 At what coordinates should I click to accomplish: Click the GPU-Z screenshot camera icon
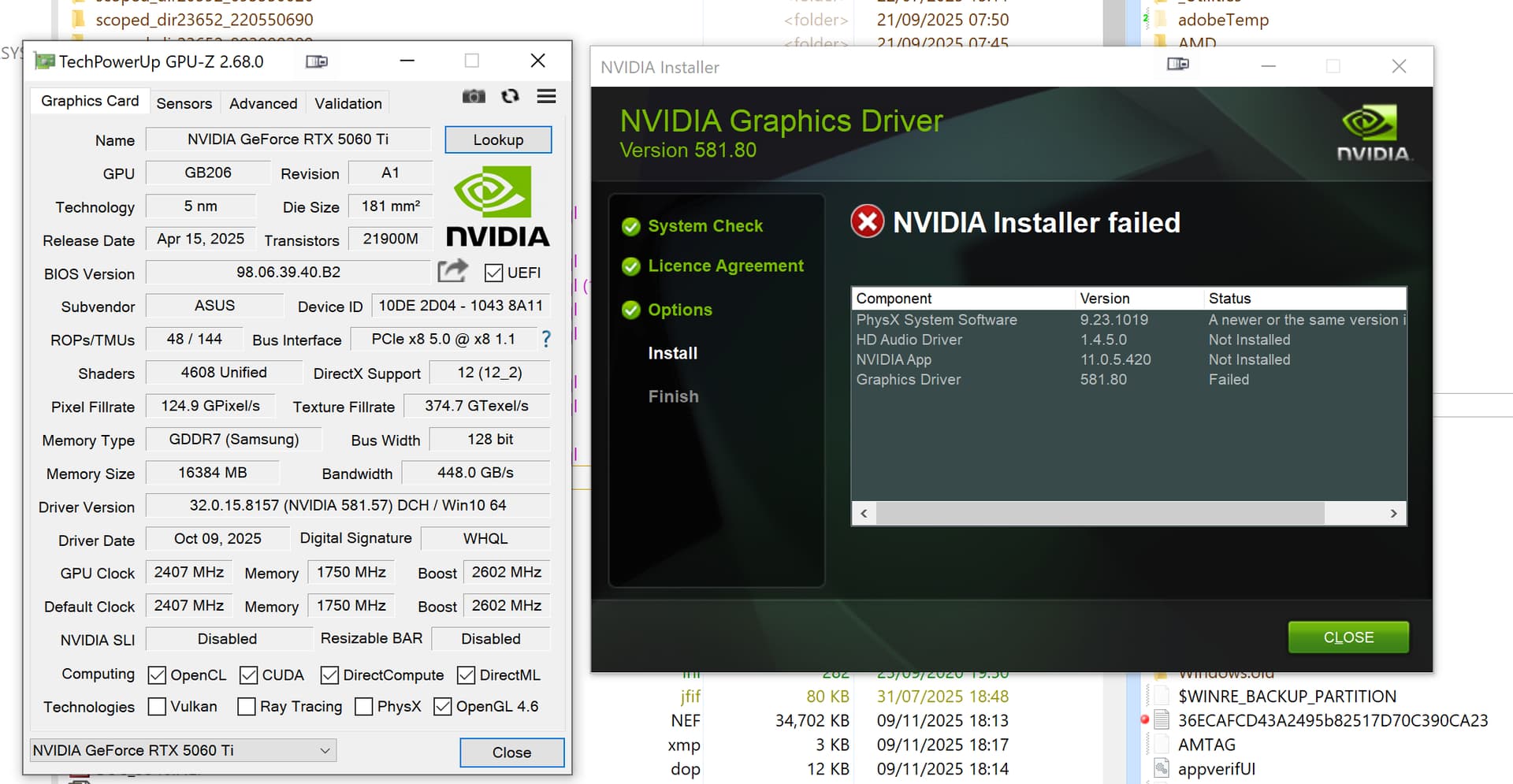pos(474,96)
